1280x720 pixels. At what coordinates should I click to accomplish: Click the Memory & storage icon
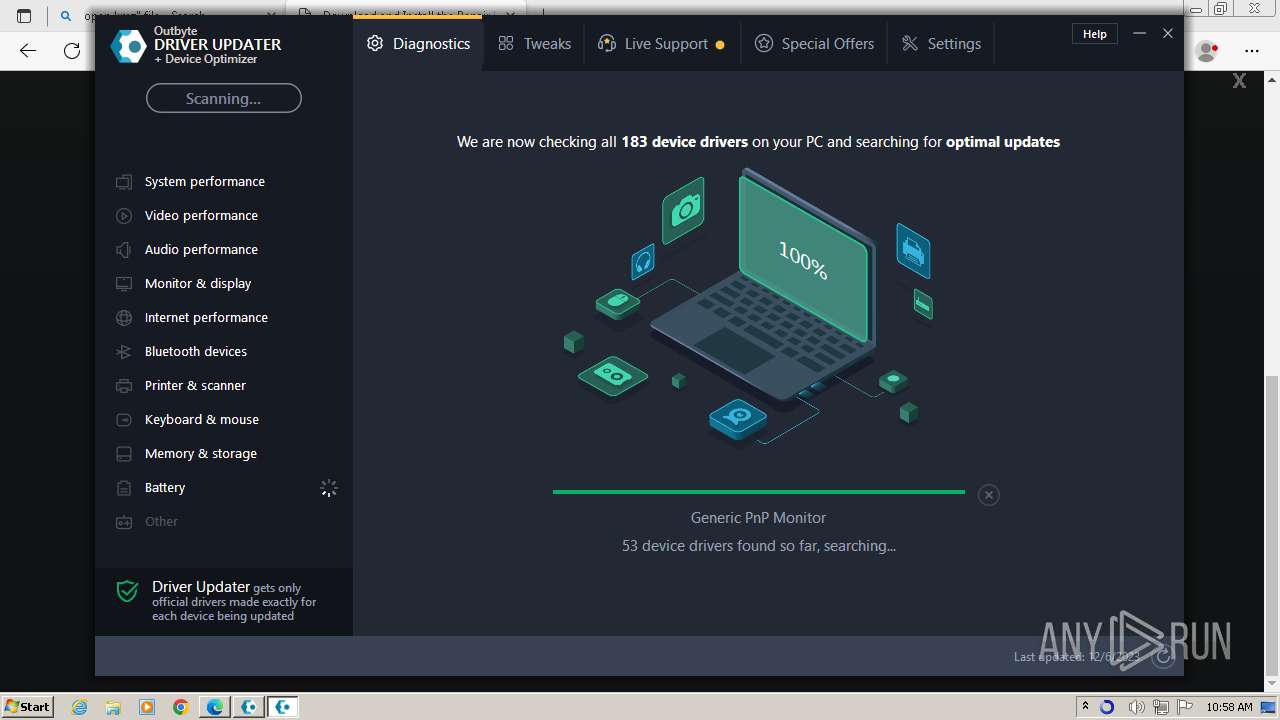124,454
